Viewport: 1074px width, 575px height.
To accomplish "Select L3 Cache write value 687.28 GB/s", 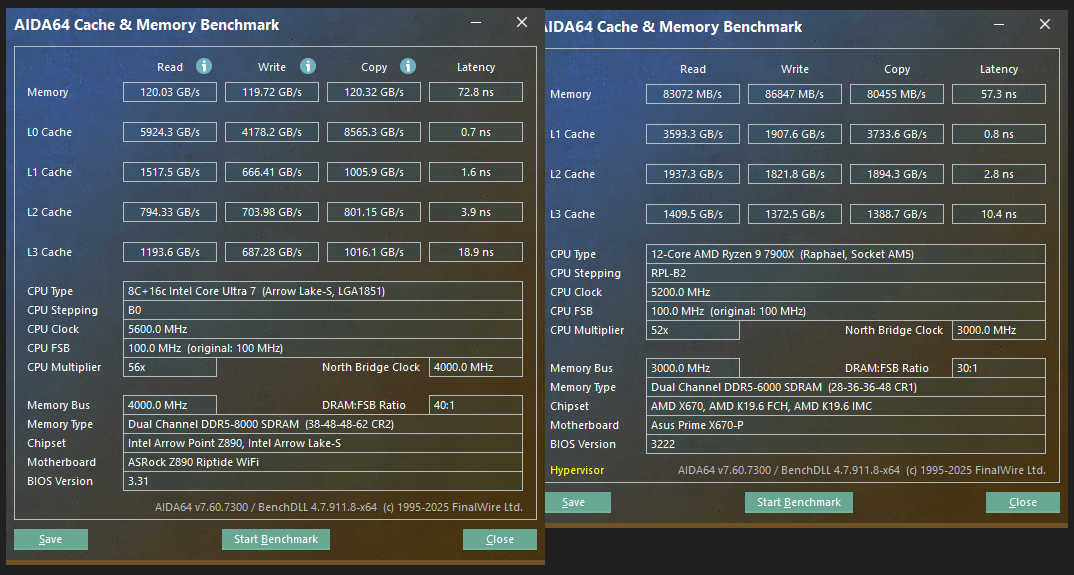I will point(272,252).
